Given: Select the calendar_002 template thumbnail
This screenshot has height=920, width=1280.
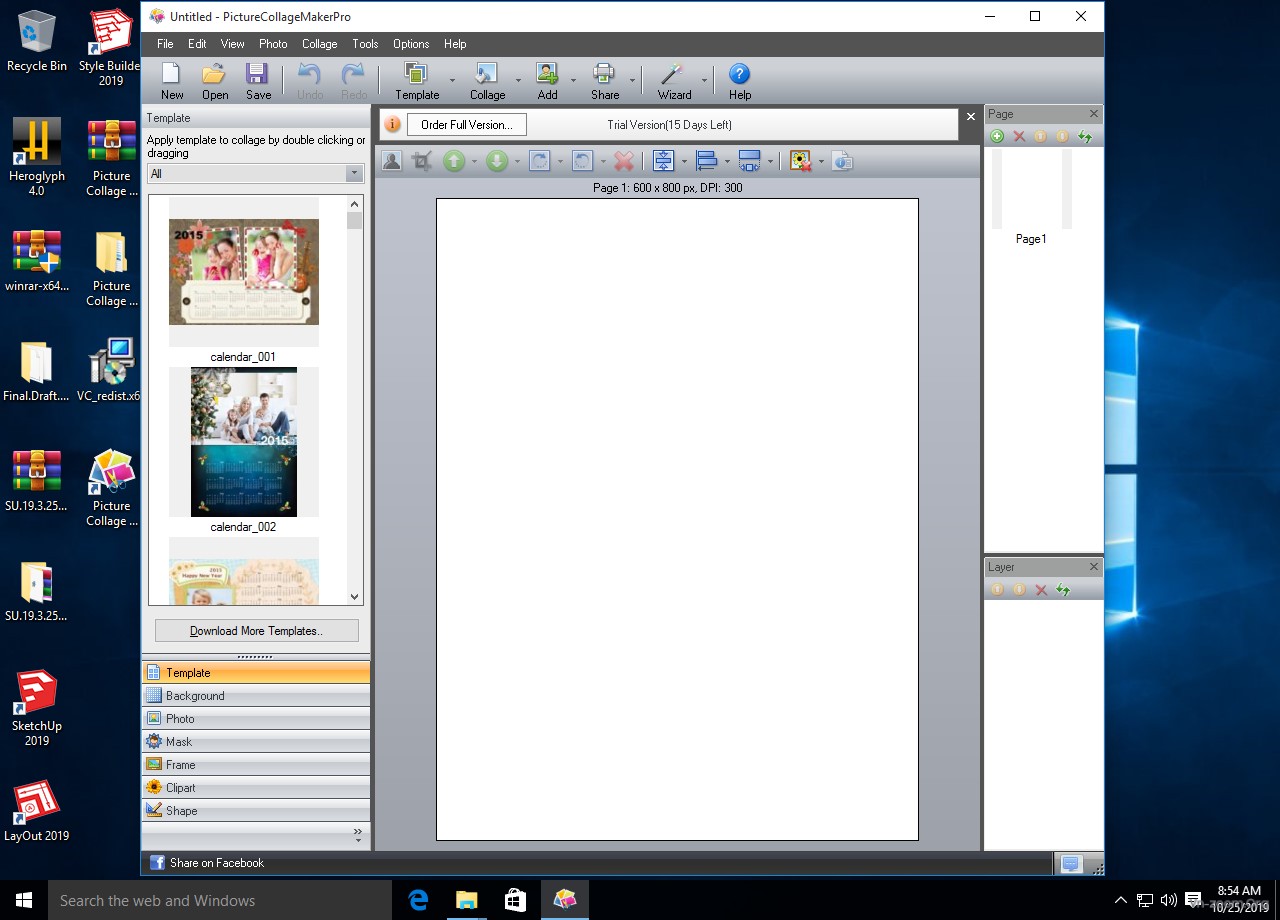Looking at the screenshot, I should [x=243, y=443].
